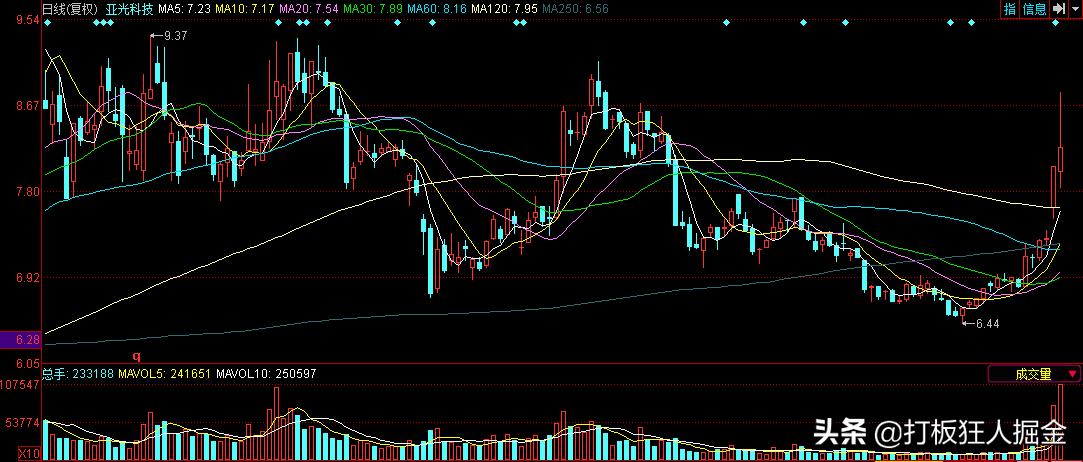Select the stock name 亚光科技

coord(130,9)
